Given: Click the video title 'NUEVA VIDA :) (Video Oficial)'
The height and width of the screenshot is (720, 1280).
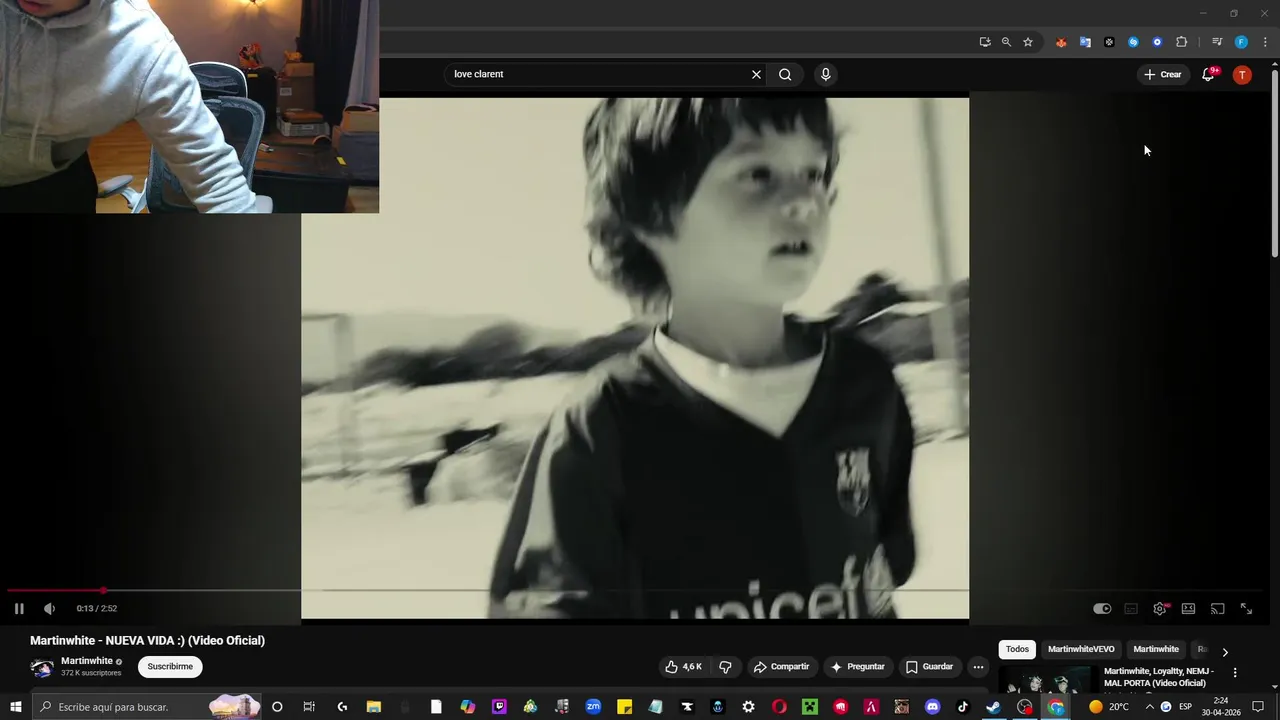Looking at the screenshot, I should 147,640.
